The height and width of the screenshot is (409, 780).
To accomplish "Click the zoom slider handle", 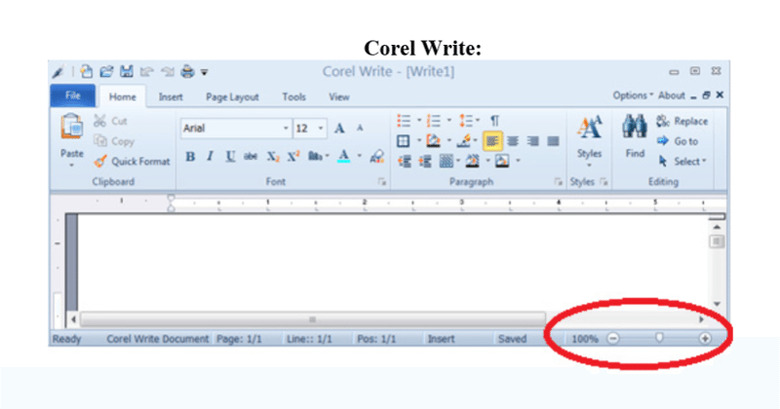I will pyautogui.click(x=659, y=338).
